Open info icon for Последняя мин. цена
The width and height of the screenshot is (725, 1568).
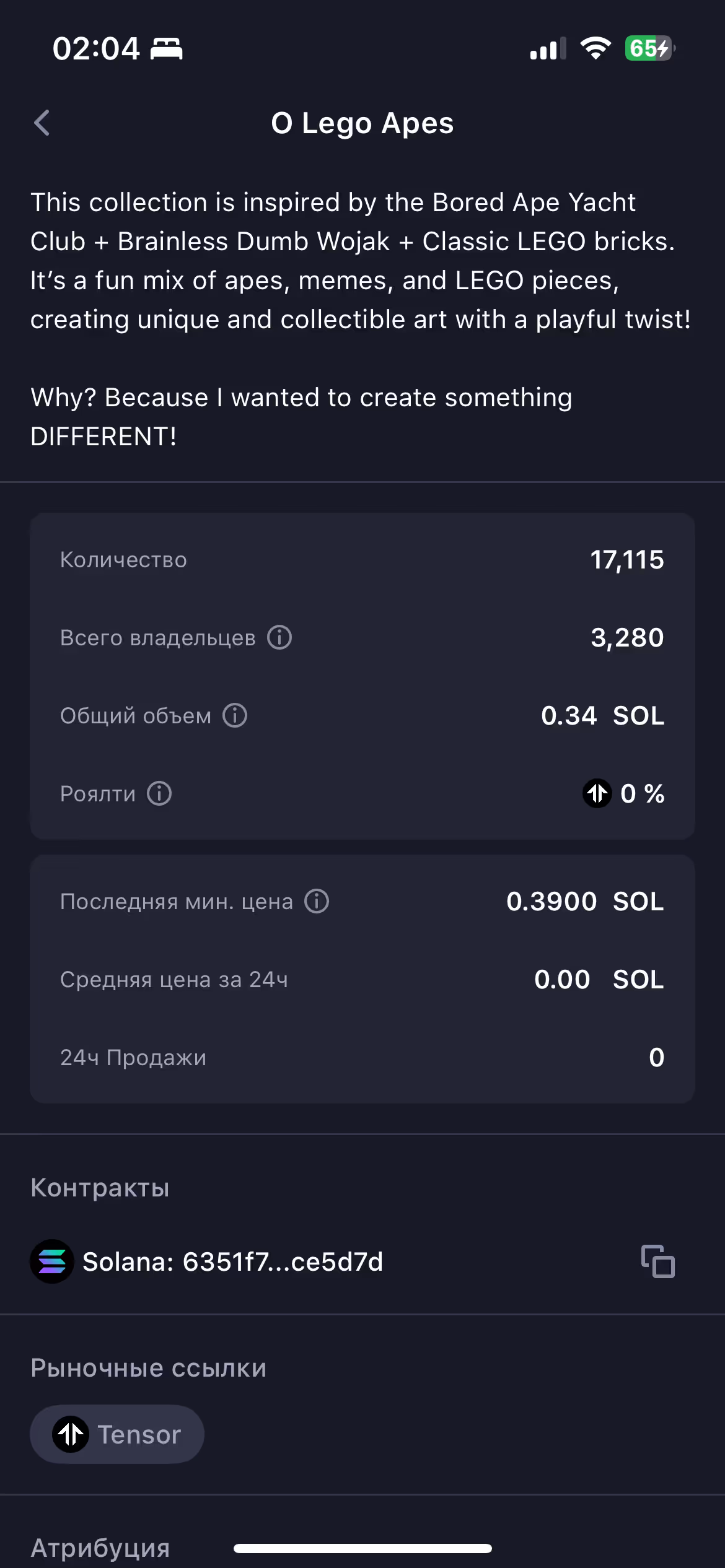tap(317, 901)
